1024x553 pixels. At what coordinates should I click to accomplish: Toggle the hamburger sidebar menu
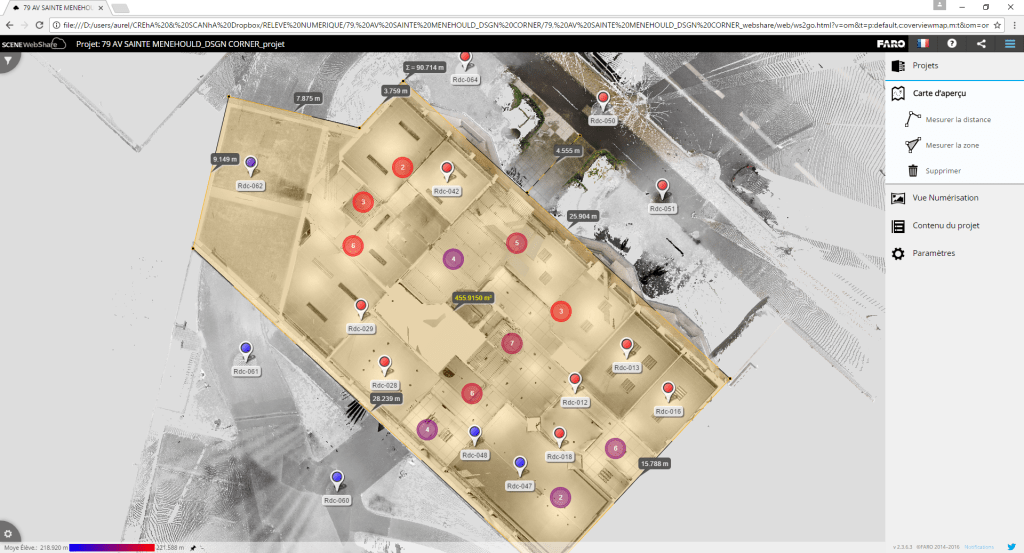coord(1010,44)
